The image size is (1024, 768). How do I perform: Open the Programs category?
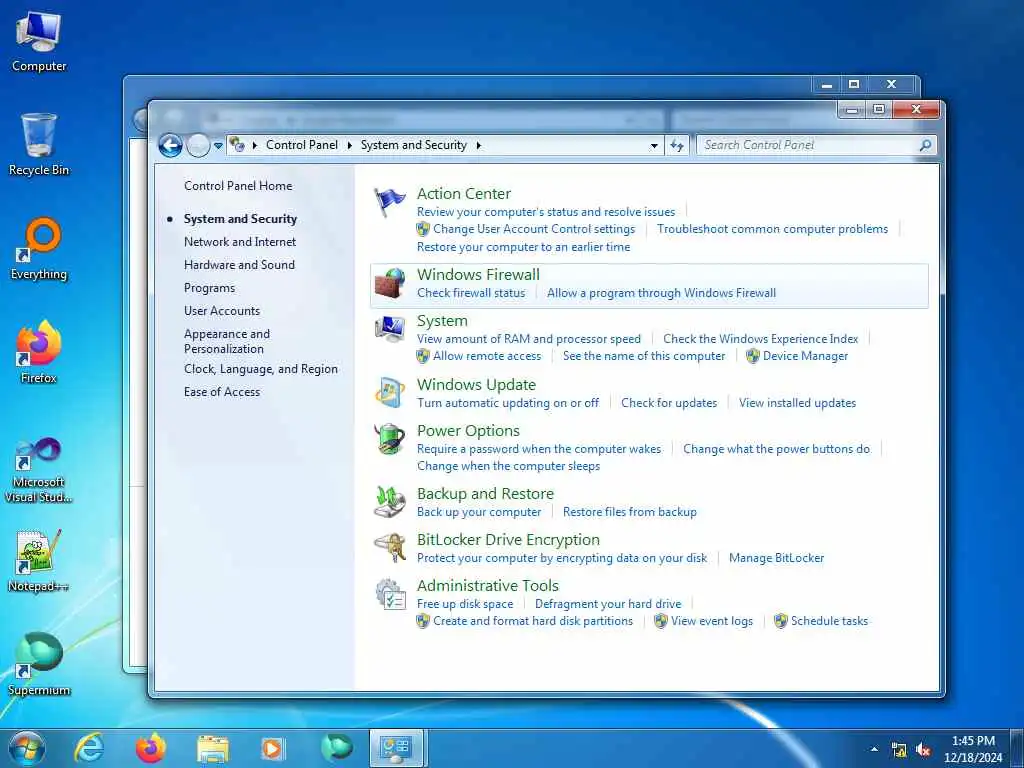pos(209,288)
